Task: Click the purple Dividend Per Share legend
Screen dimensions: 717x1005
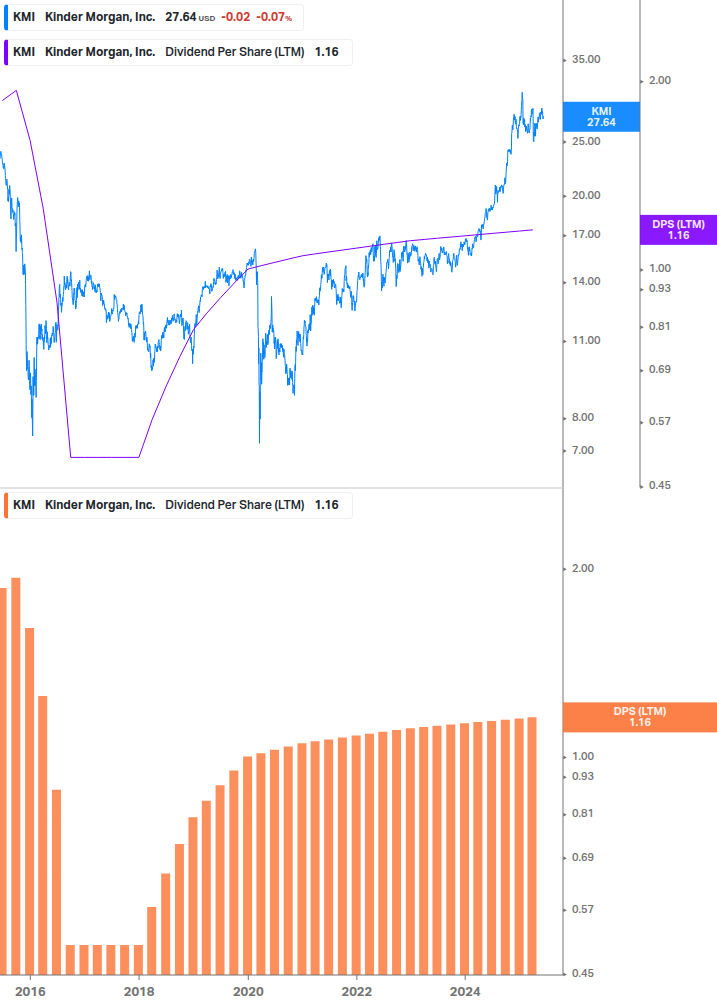Action: pyautogui.click(x=178, y=53)
